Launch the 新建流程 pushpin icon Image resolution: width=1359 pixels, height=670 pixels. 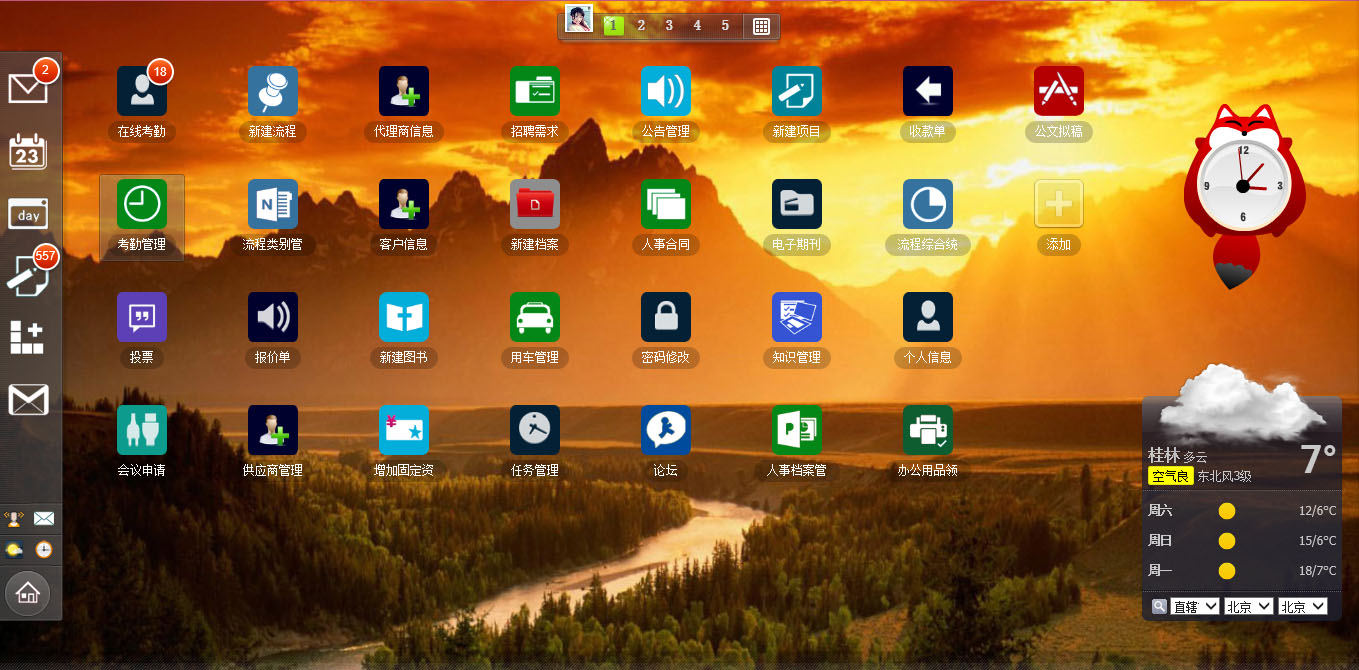click(x=273, y=91)
